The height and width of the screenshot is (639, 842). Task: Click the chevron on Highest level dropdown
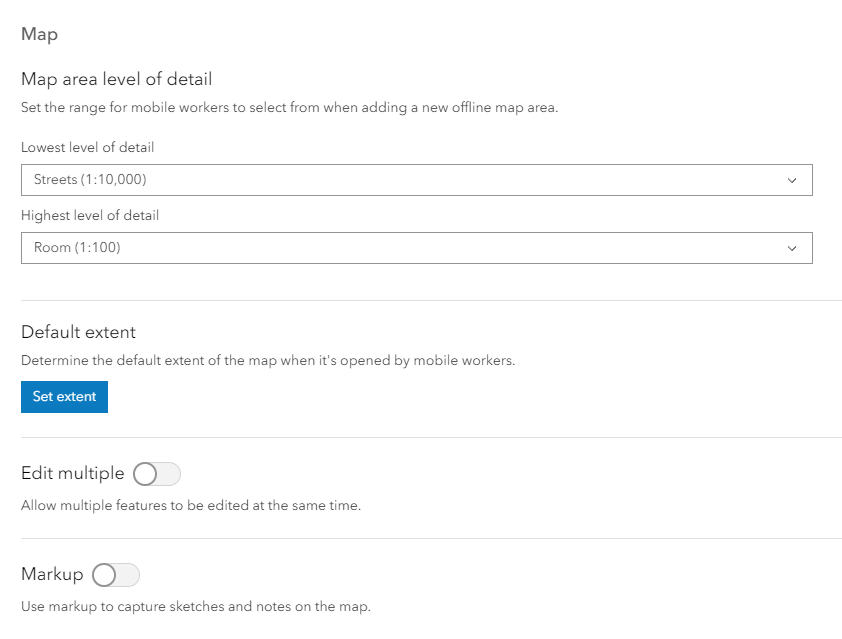coord(792,248)
